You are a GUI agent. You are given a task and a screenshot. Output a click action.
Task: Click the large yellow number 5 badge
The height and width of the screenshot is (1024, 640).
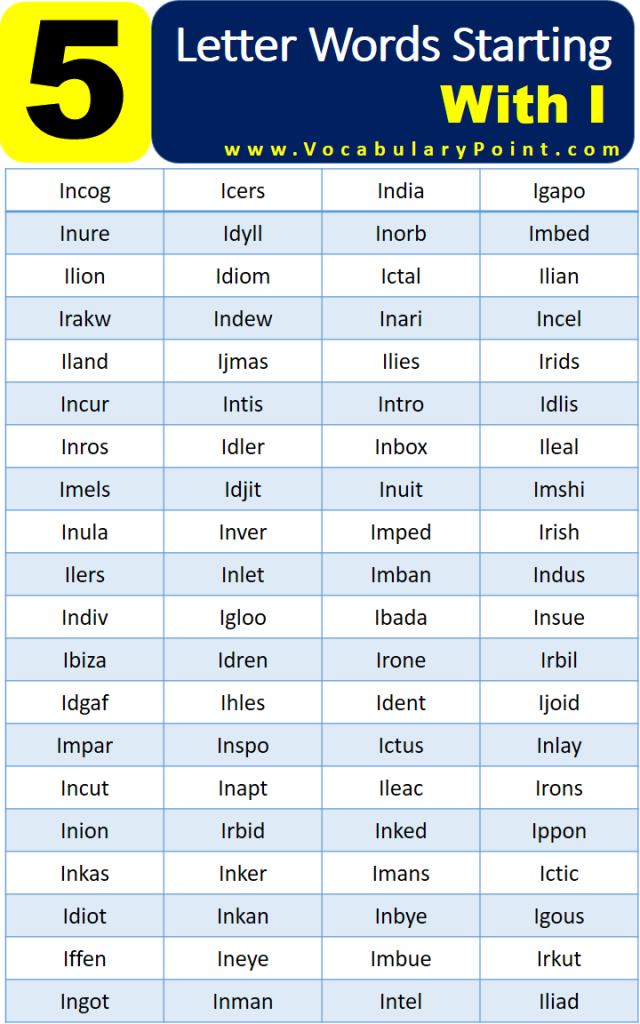click(76, 83)
